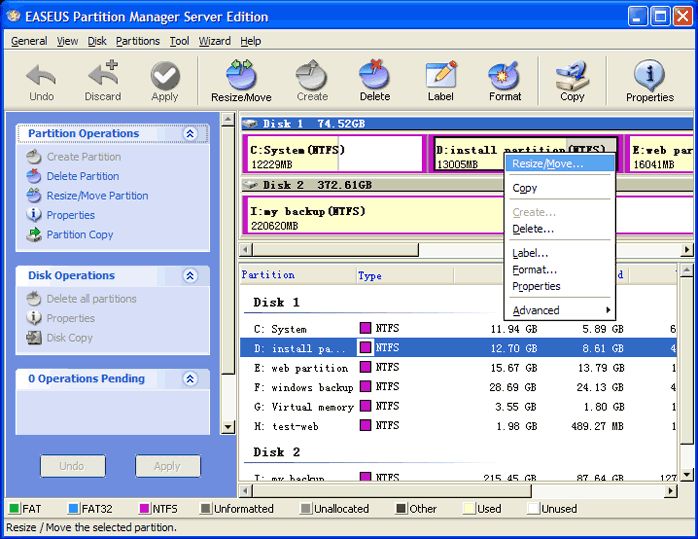Click Create Partition icon in sidebar
The height and width of the screenshot is (539, 698).
click(x=34, y=157)
